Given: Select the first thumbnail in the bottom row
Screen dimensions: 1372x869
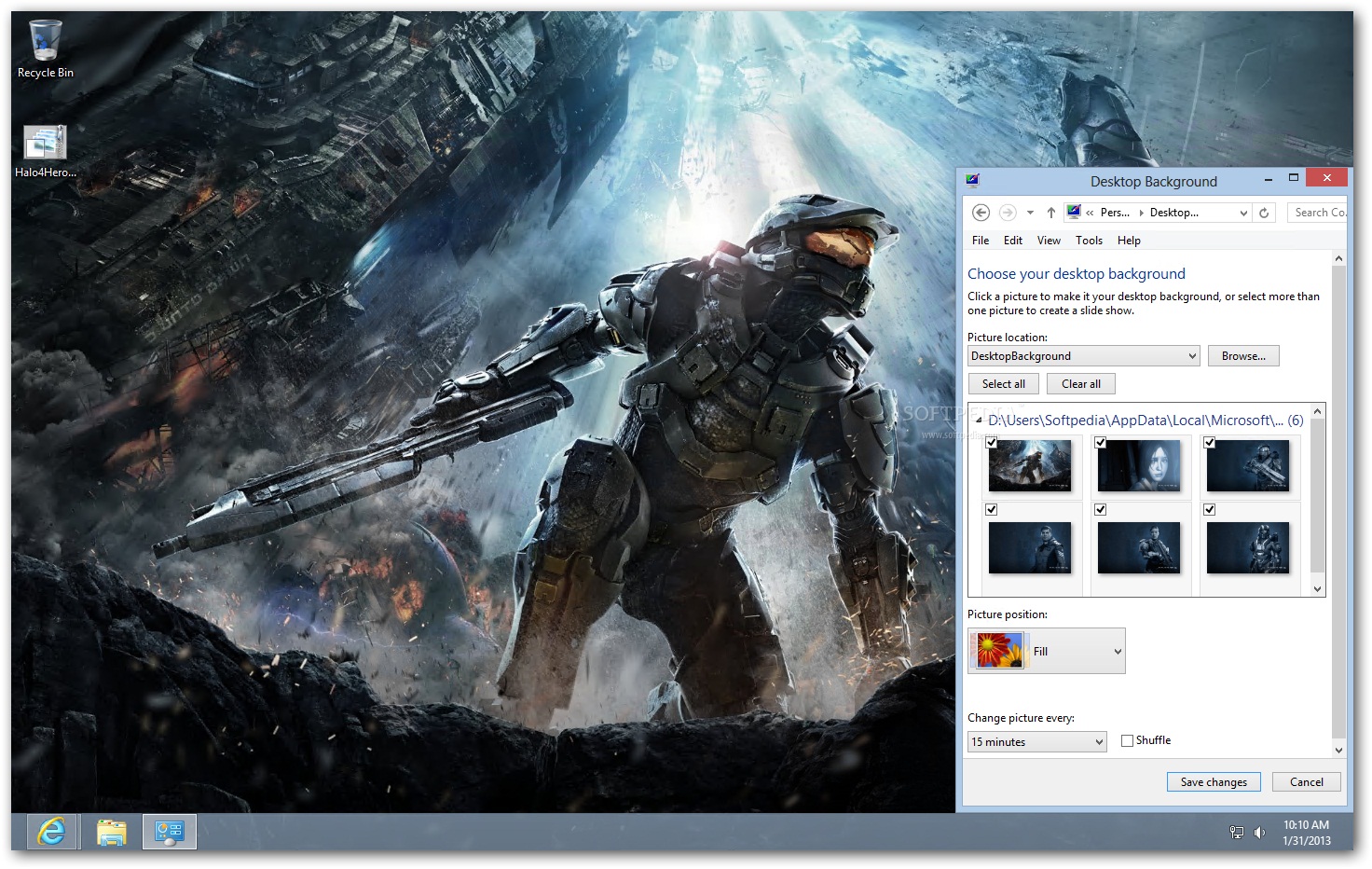Looking at the screenshot, I should [x=1030, y=547].
